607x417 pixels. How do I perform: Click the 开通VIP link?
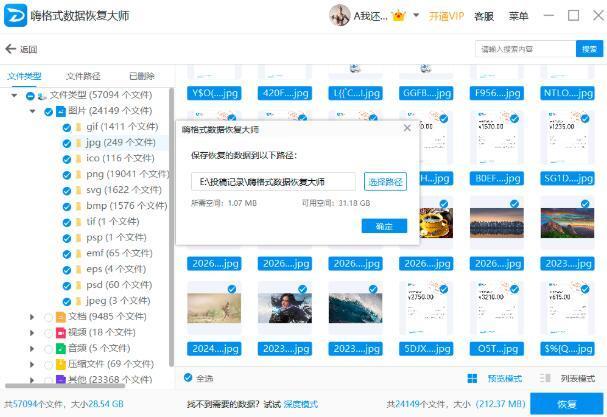pyautogui.click(x=446, y=16)
